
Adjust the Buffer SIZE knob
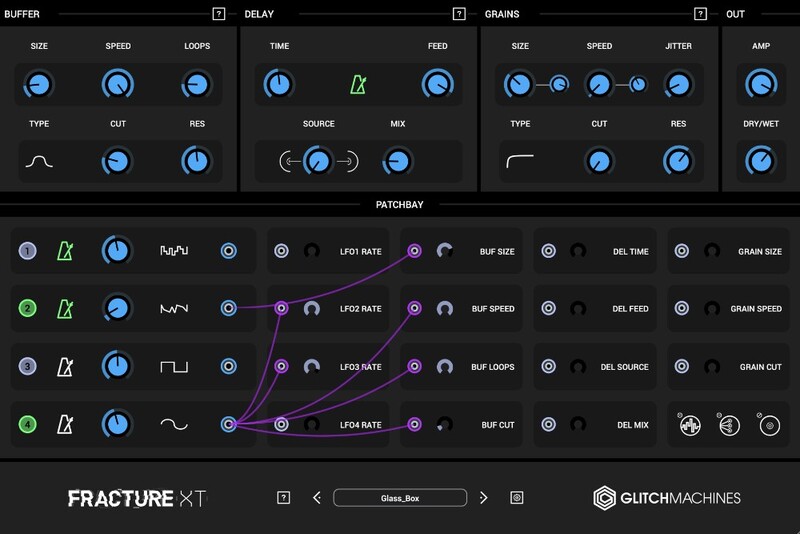(39, 84)
